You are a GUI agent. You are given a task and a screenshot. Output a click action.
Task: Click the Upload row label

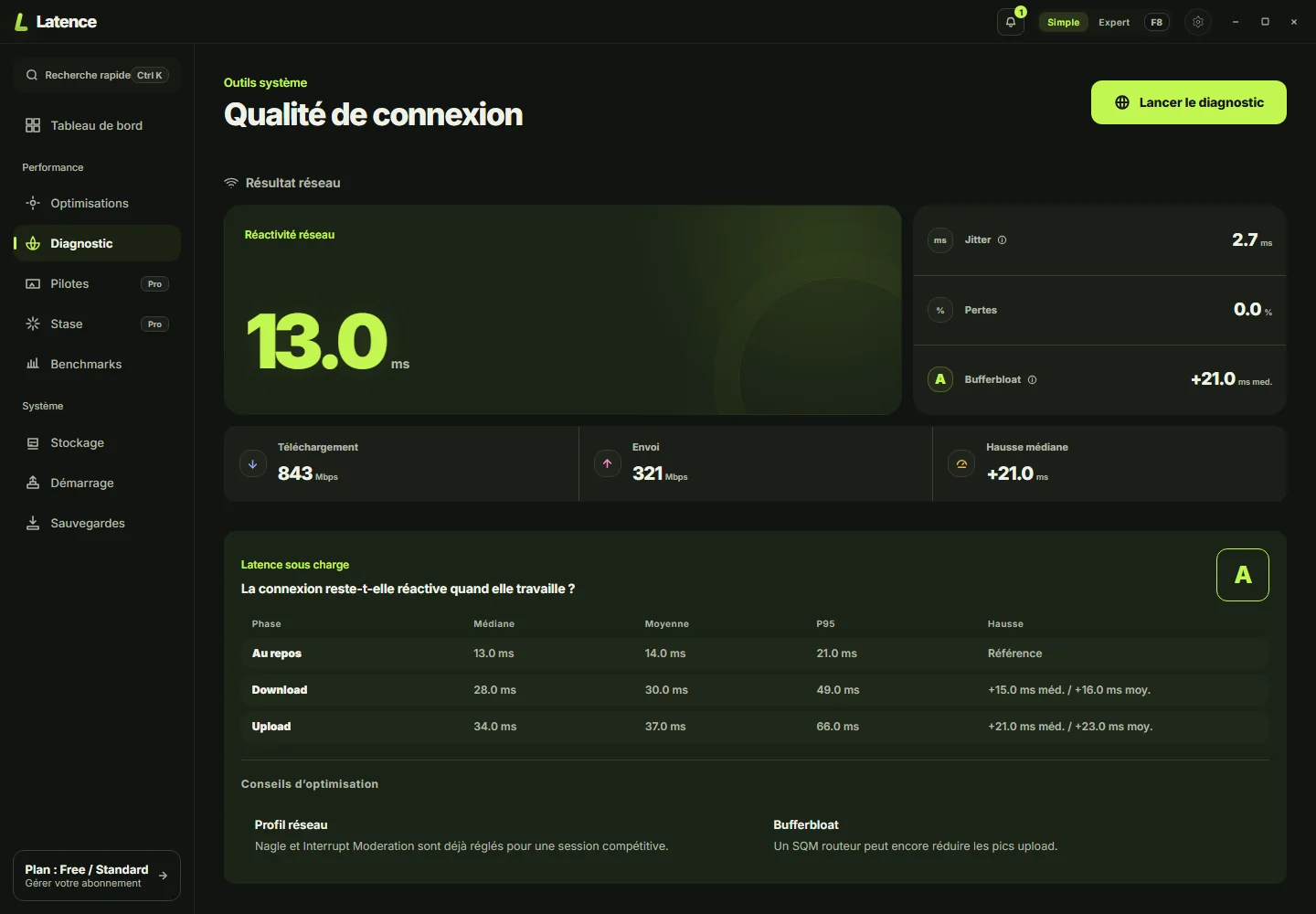pyautogui.click(x=271, y=727)
